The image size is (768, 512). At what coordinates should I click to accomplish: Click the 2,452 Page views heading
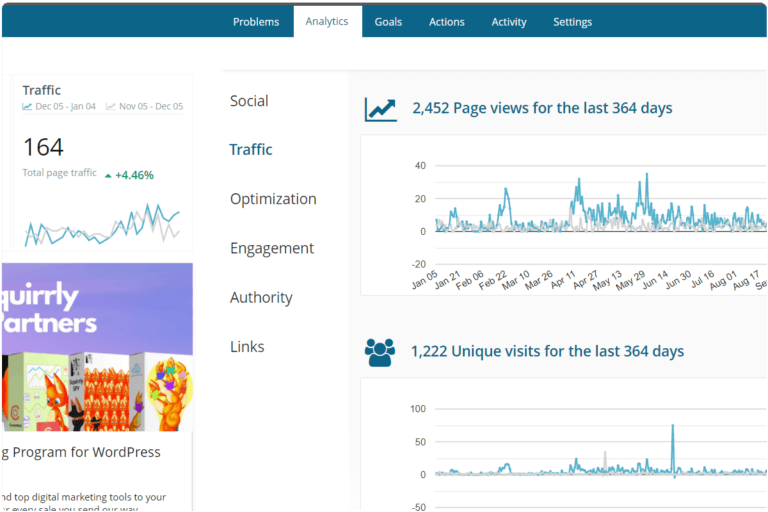542,108
